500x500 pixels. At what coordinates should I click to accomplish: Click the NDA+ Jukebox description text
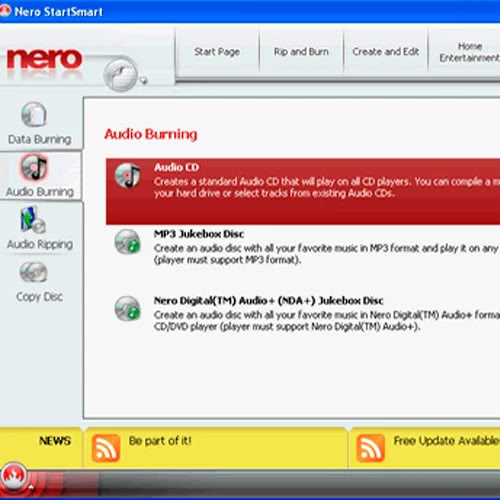click(x=327, y=321)
